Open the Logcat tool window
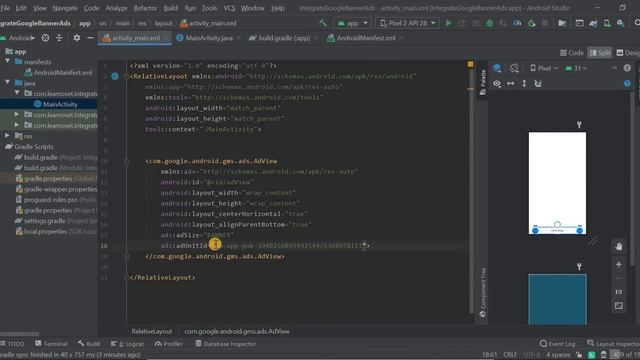Screen dimensions: 640x360 tap(127, 344)
